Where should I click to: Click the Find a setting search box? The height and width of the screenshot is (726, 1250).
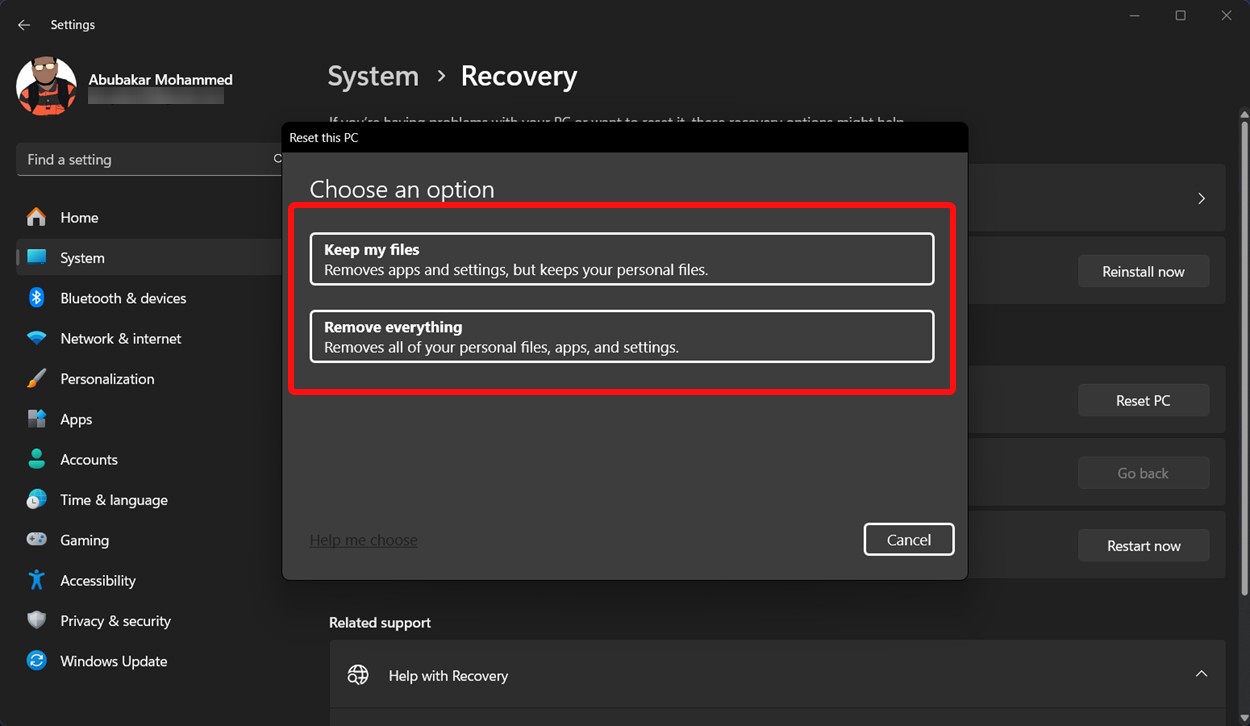click(140, 159)
